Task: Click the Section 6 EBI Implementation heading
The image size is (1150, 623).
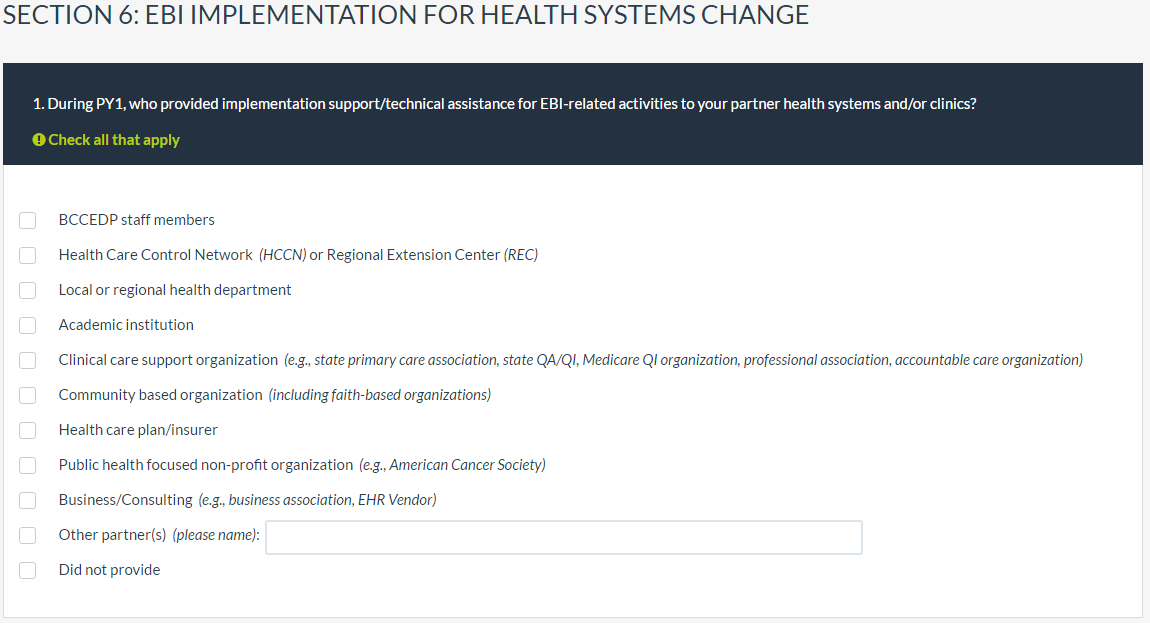Action: pyautogui.click(x=406, y=16)
